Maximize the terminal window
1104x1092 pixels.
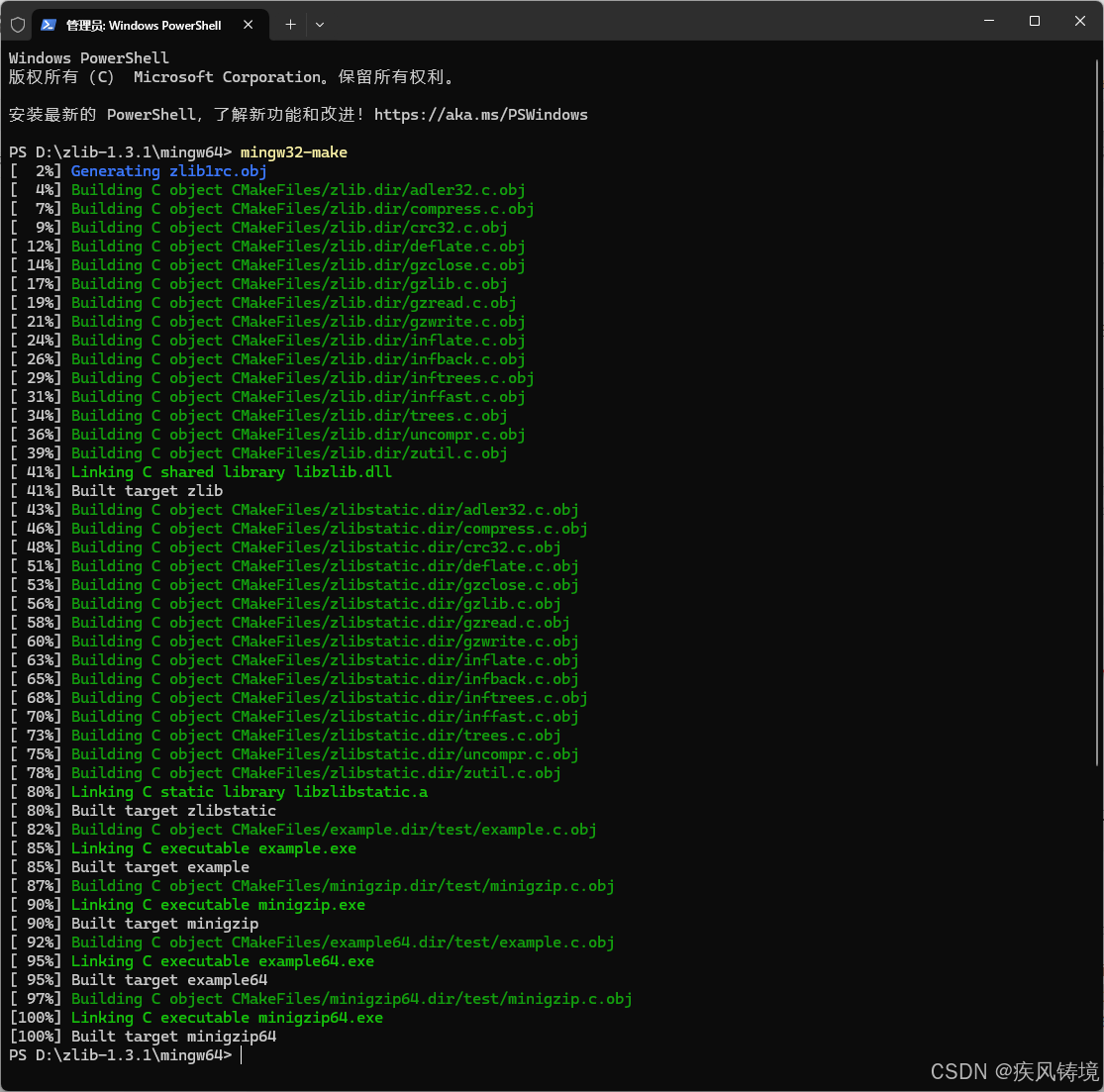click(x=1035, y=21)
